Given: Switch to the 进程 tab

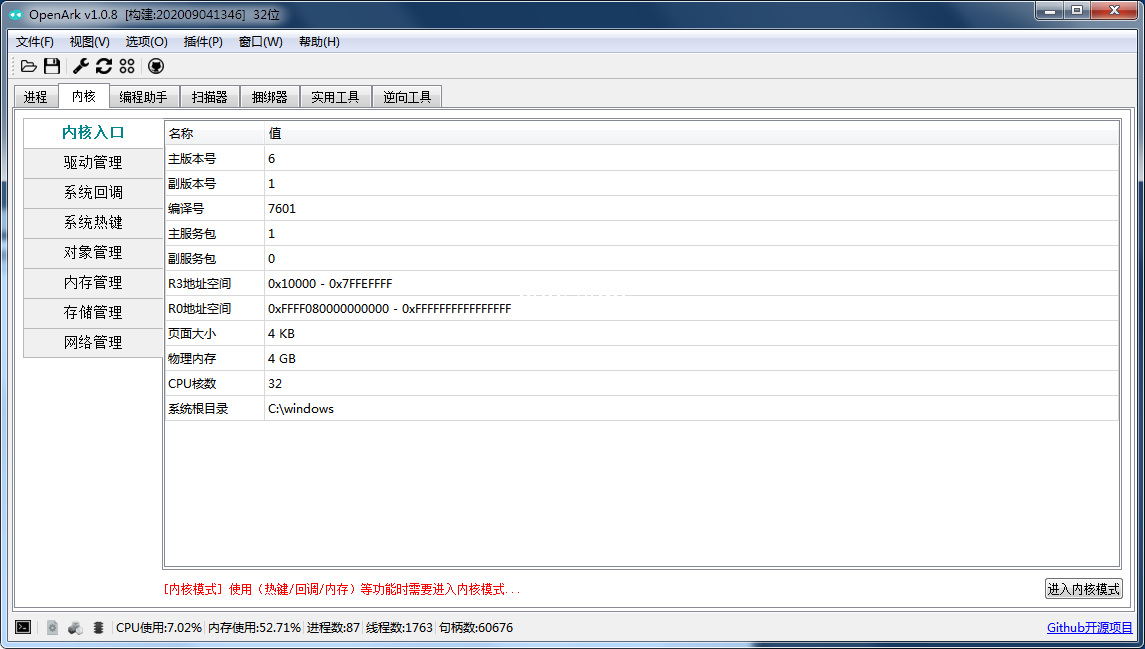Looking at the screenshot, I should click(36, 97).
